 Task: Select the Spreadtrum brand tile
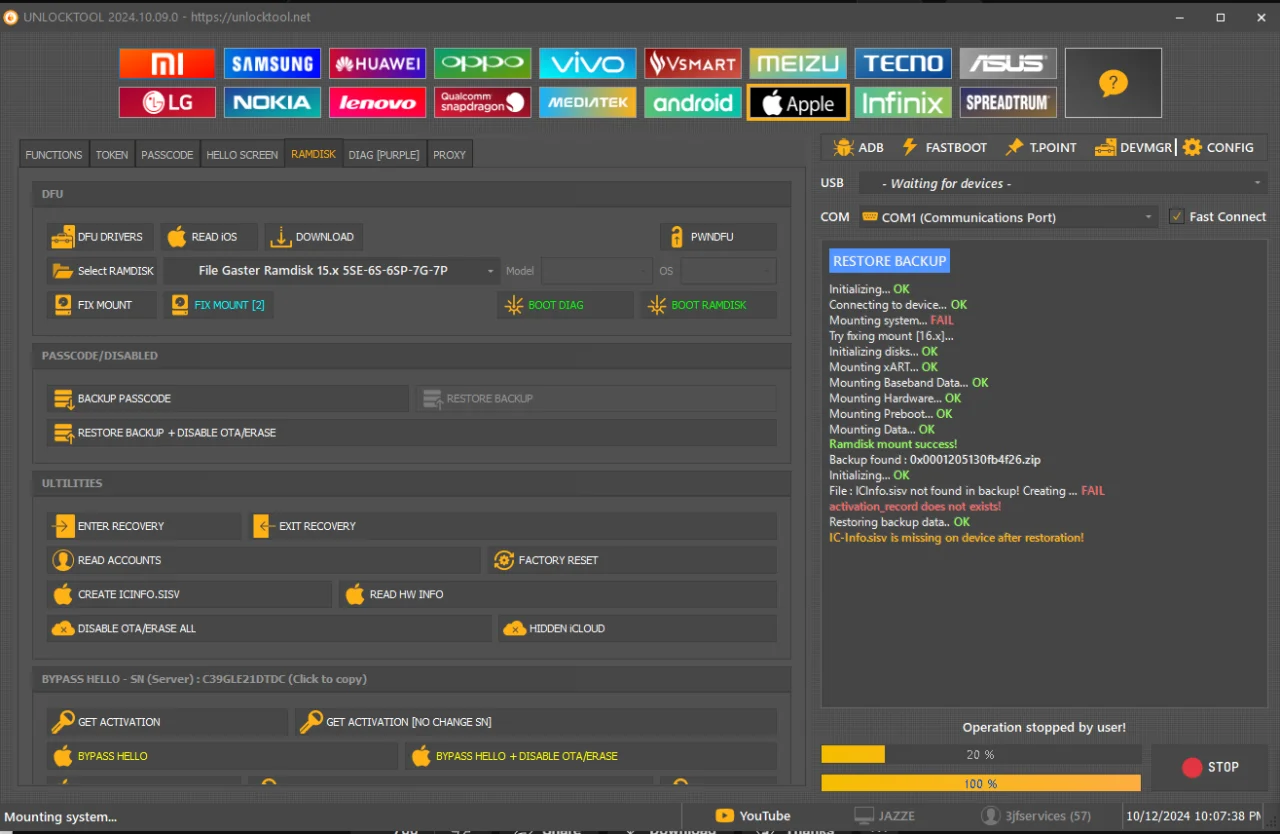click(x=1008, y=102)
